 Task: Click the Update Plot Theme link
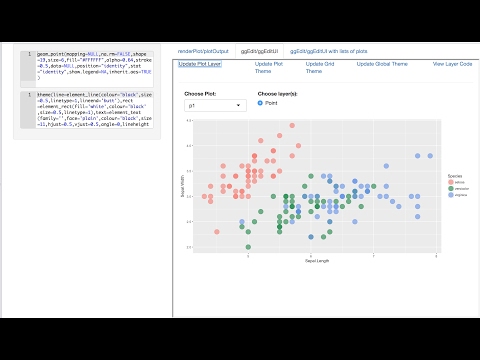(269, 67)
